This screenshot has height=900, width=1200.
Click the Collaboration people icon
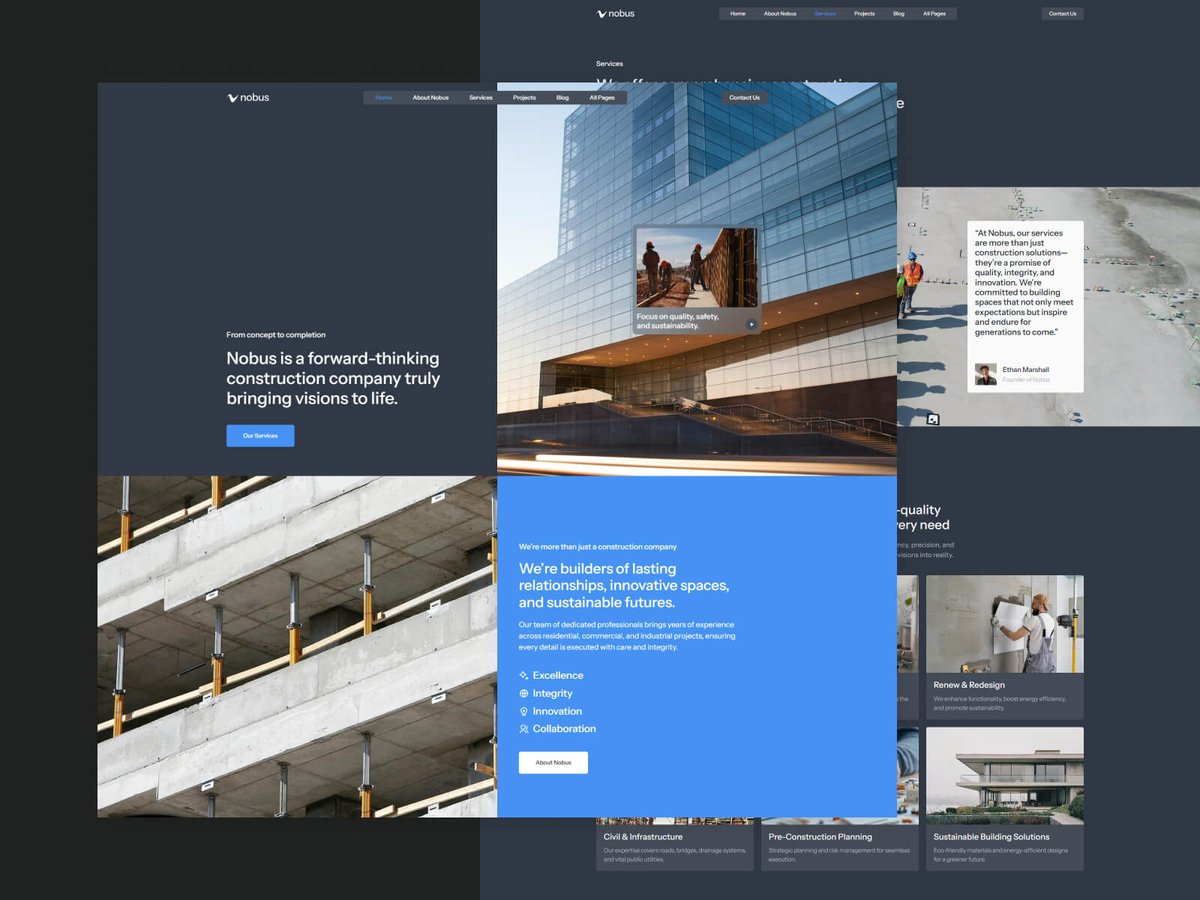524,730
